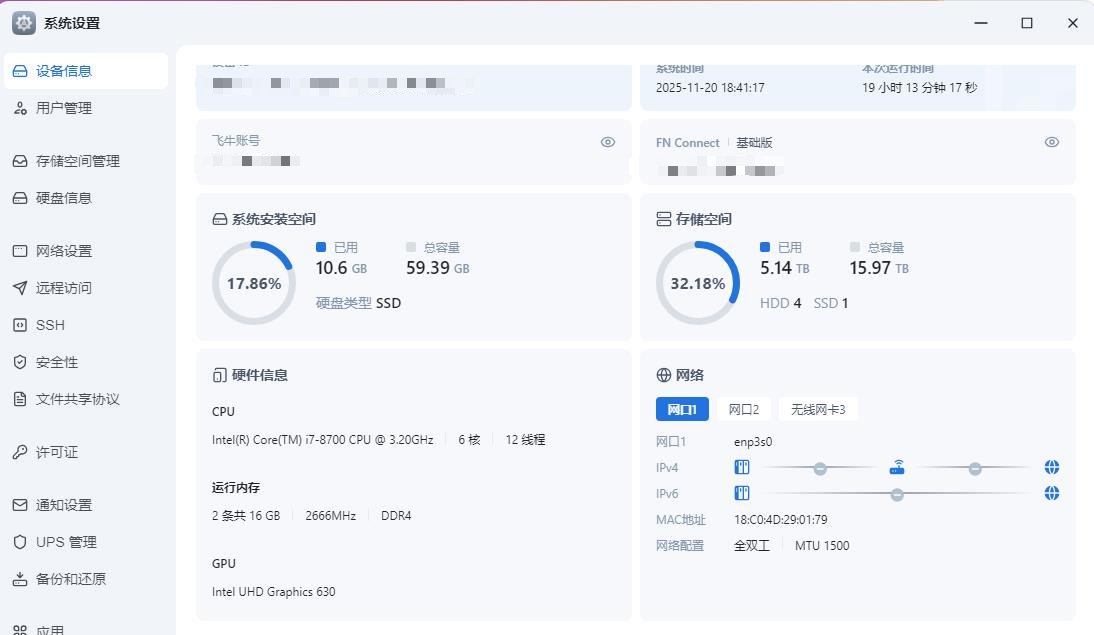
Task: Open 远程访问 via its paper-plane icon
Action: [21, 287]
